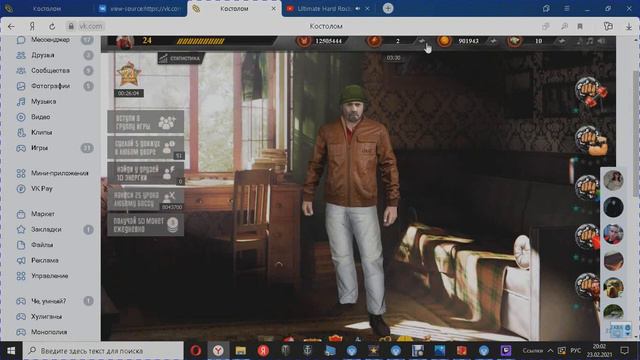Click the 03:30 energy countdown timer
This screenshot has width=640, height=360.
pos(393,58)
